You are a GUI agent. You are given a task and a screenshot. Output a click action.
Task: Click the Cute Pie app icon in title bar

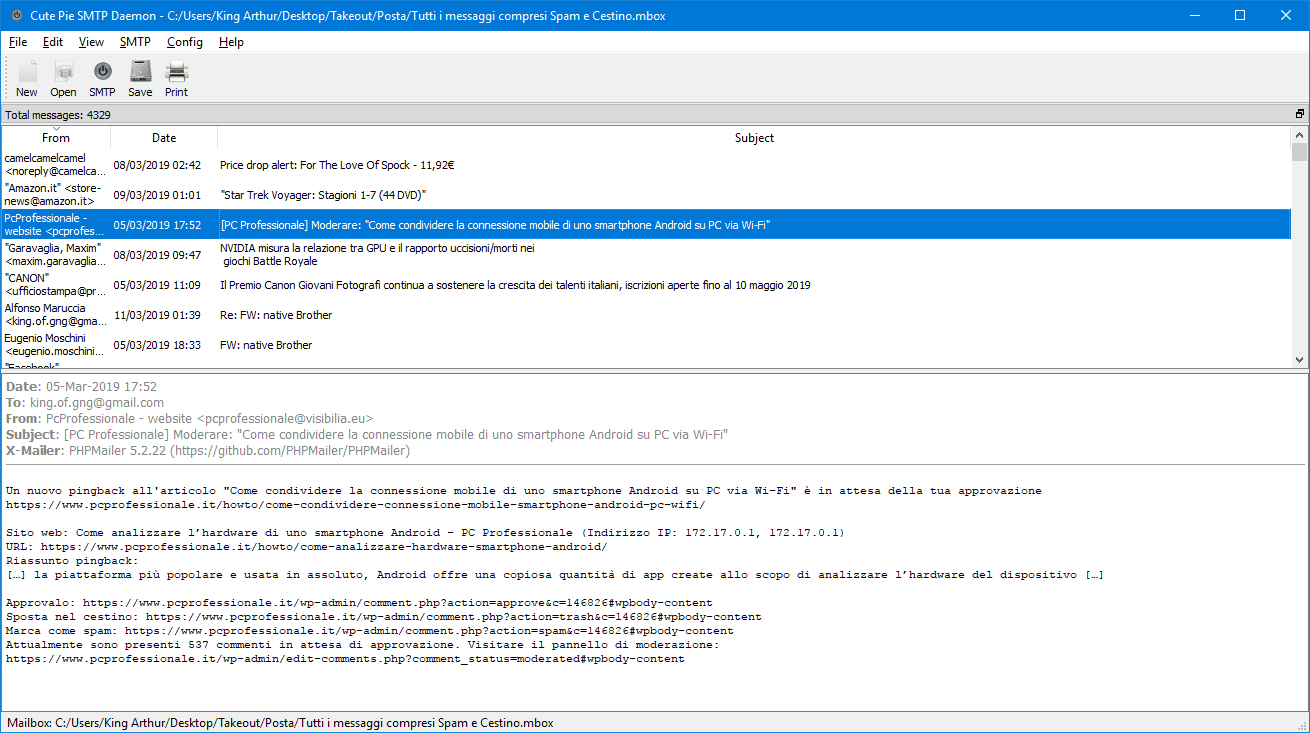coord(16,16)
